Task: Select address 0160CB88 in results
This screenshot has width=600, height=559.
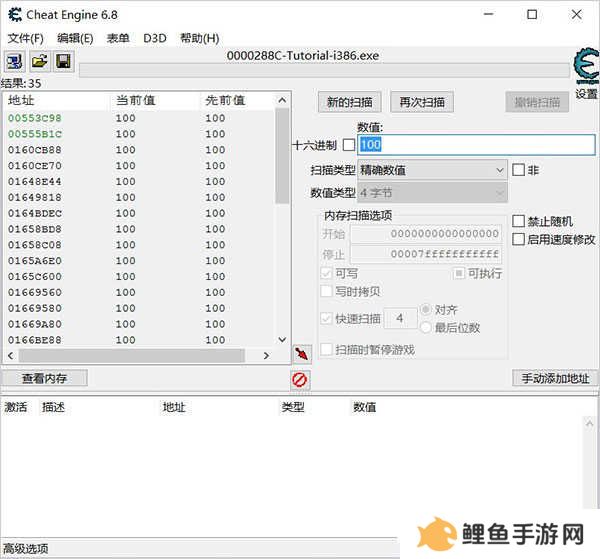Action: pyautogui.click(x=34, y=150)
